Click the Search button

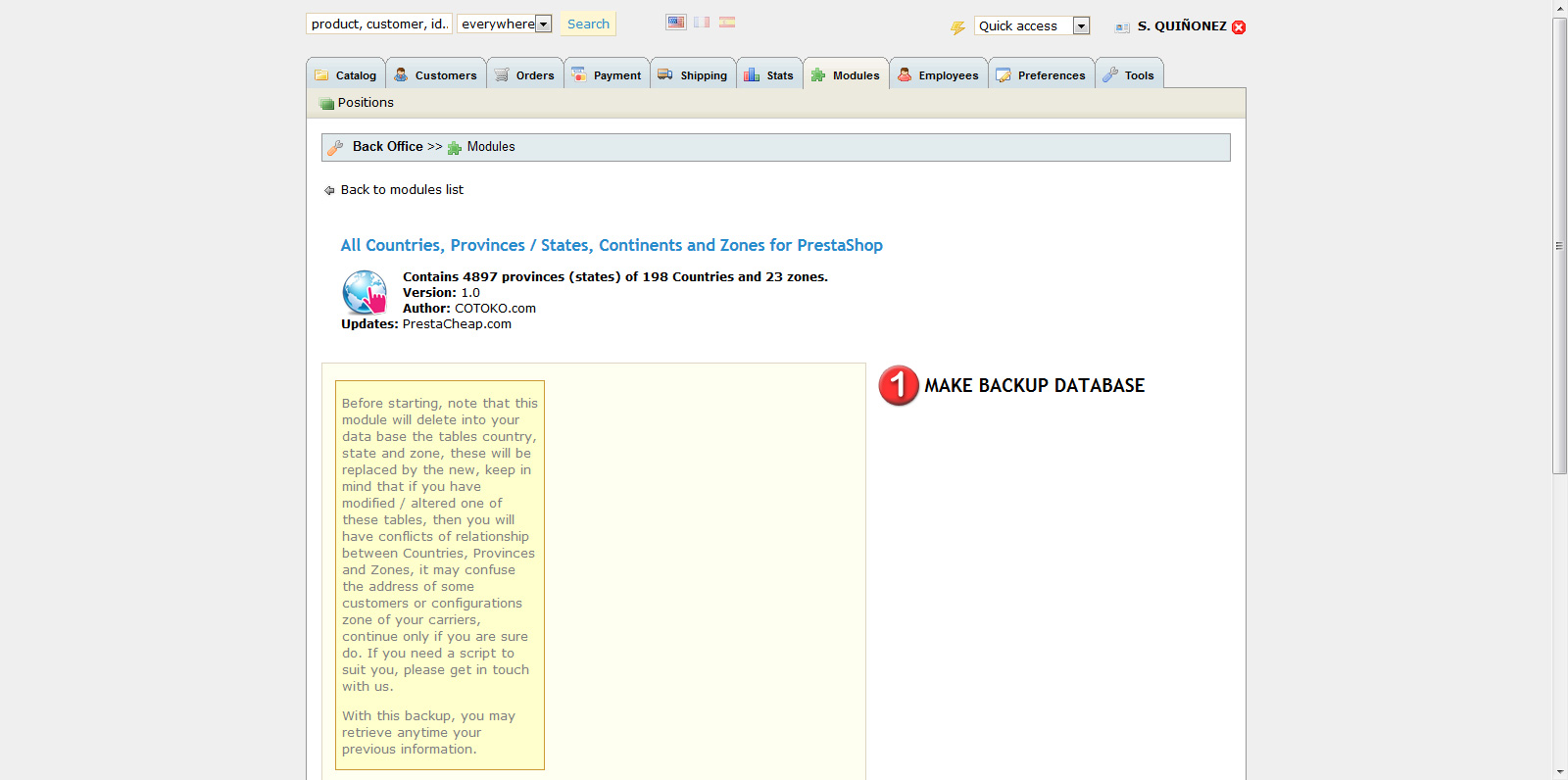tap(588, 24)
